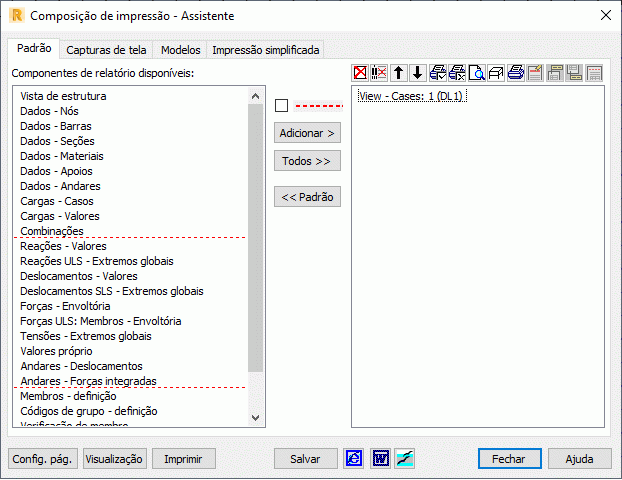Click the greyed icon with yellow bar on top

coord(555,73)
